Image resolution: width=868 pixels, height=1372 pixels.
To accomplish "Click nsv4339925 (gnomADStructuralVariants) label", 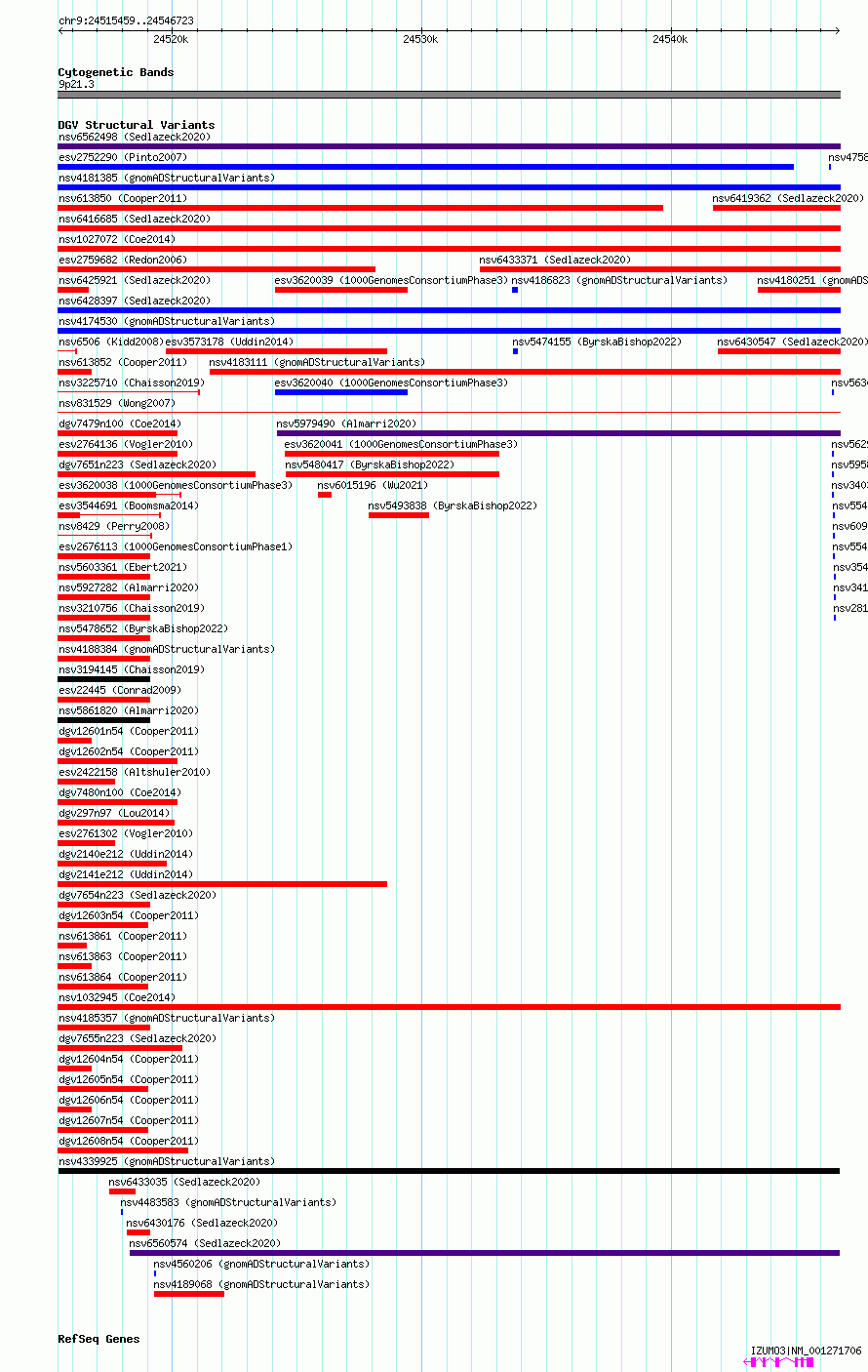I will 167,1161.
